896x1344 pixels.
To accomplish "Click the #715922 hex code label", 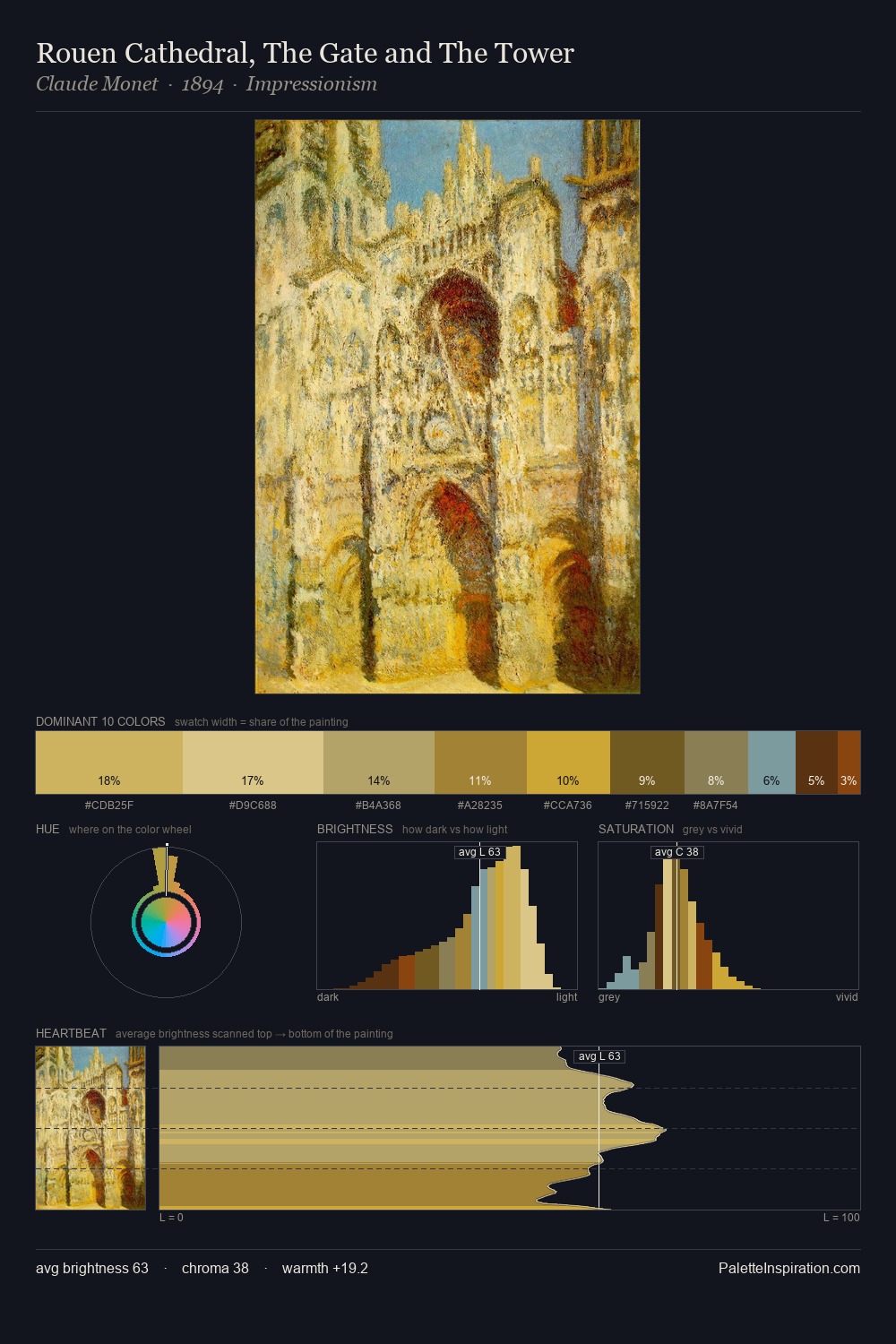I will click(x=647, y=806).
